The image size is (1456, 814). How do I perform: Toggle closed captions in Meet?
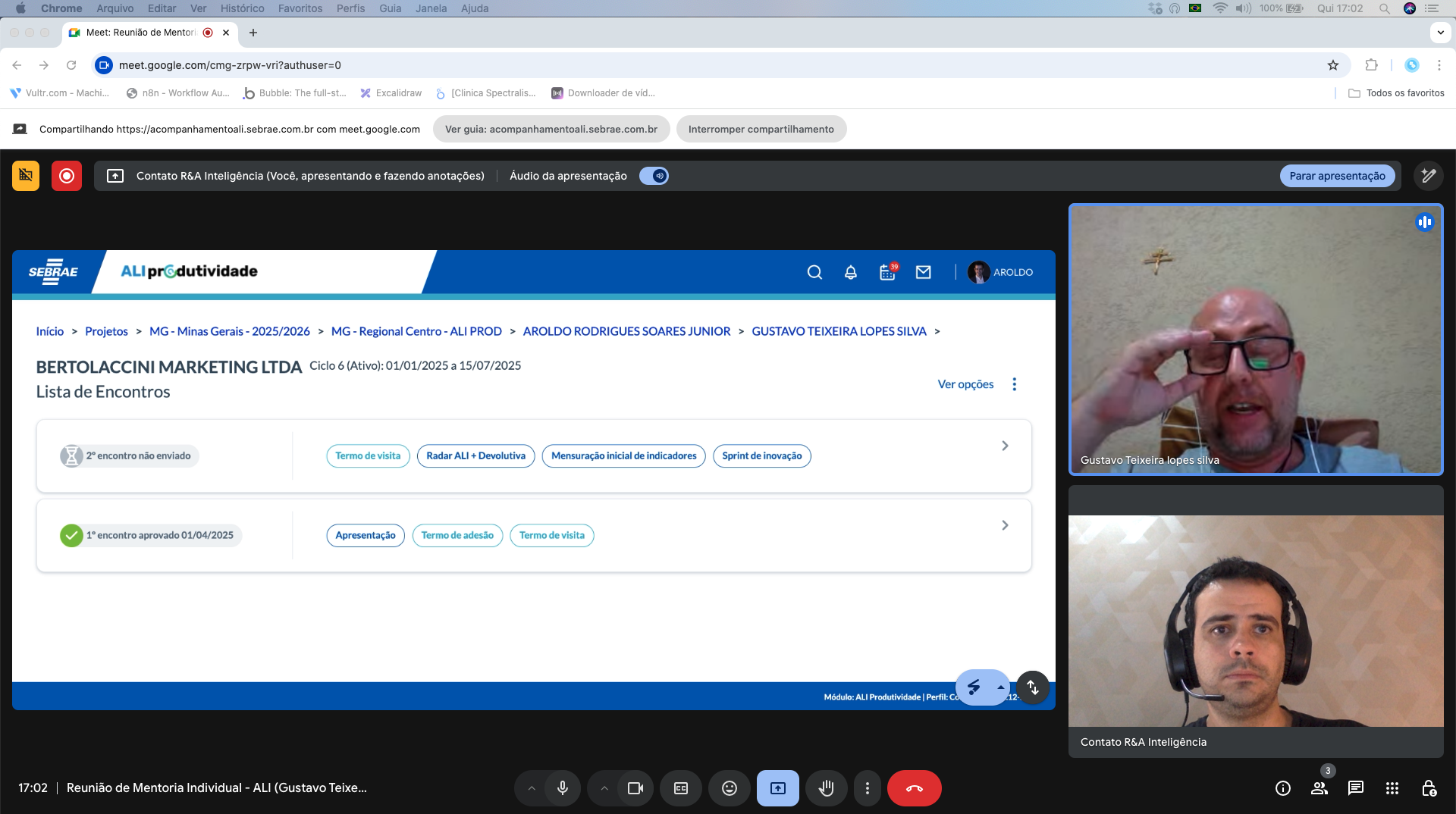681,788
